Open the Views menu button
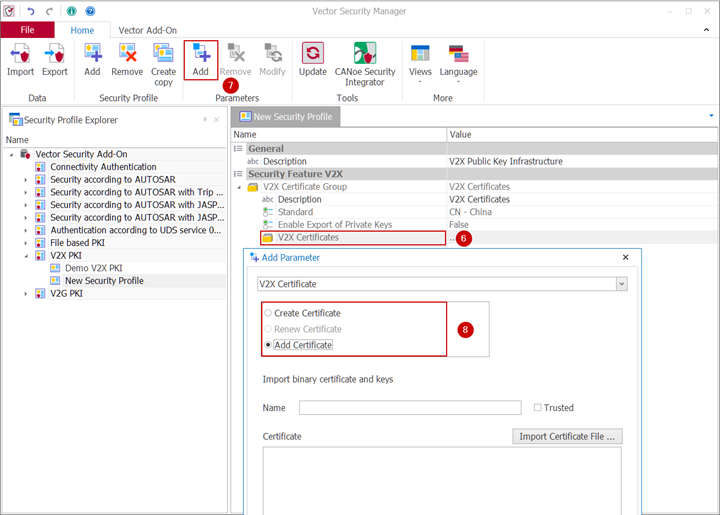Viewport: 720px width, 515px height. [420, 63]
